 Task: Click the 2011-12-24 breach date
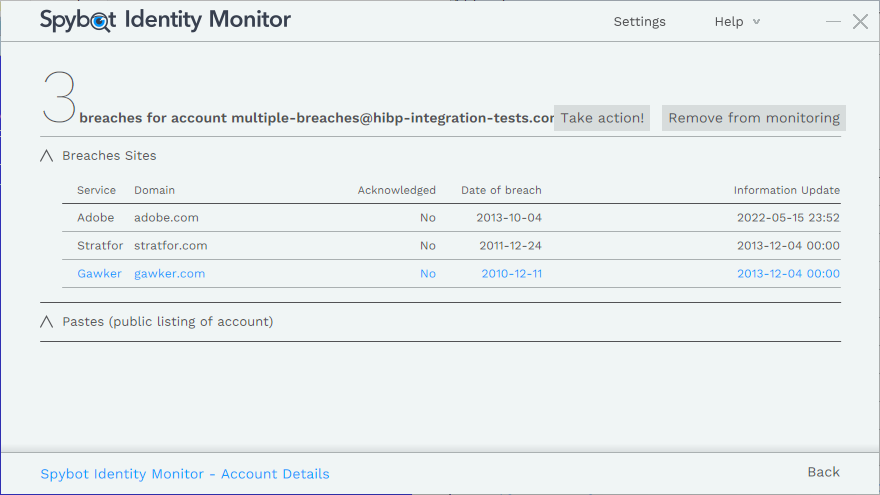point(510,246)
